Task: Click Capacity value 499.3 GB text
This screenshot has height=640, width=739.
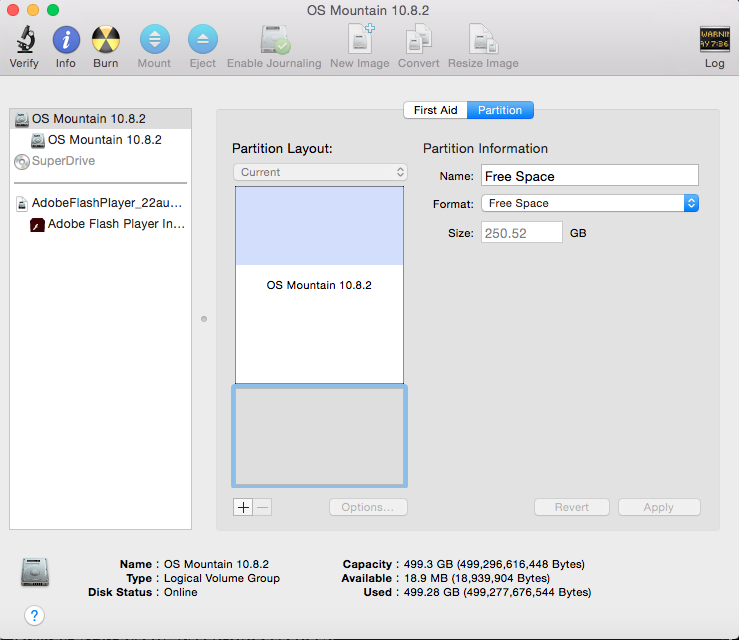Action: click(x=494, y=564)
